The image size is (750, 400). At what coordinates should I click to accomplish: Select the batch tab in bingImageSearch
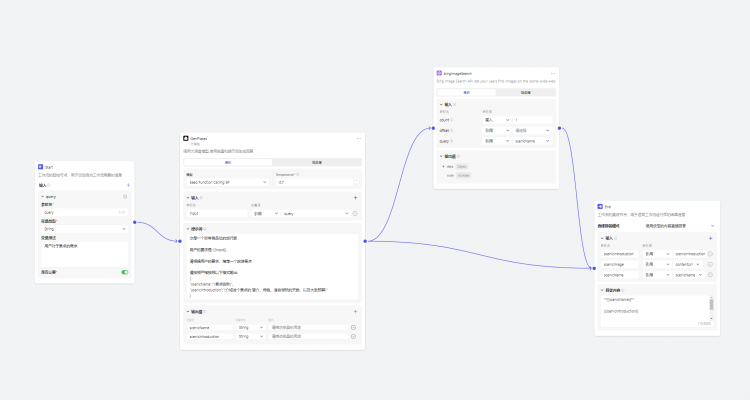pyautogui.click(x=526, y=92)
